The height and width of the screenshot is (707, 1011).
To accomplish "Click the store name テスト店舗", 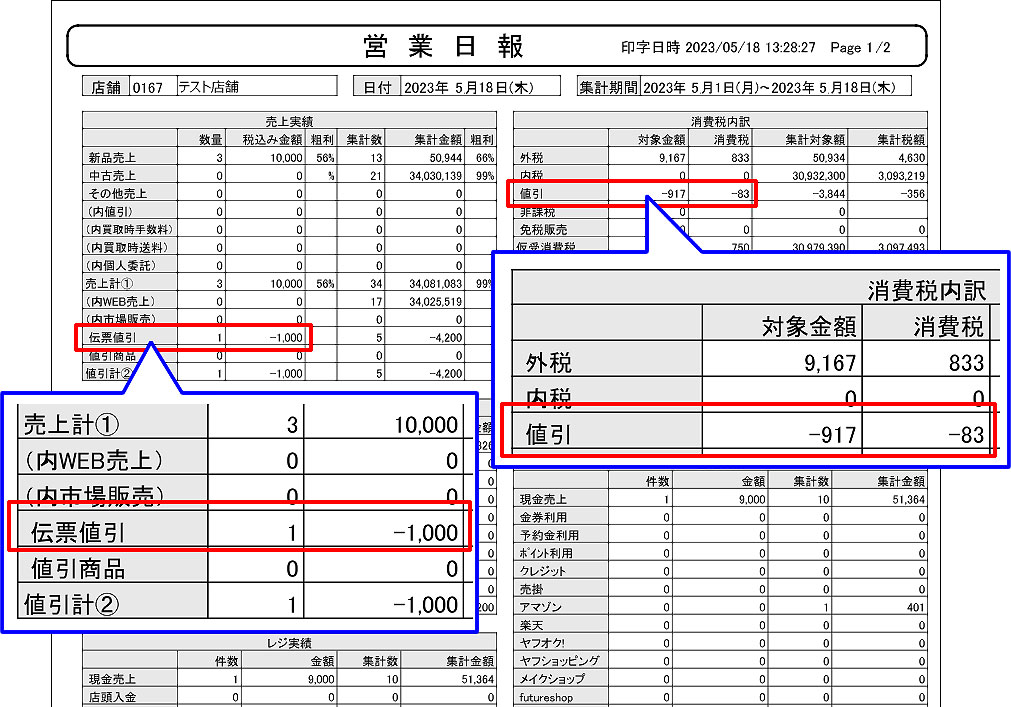I will click(208, 87).
